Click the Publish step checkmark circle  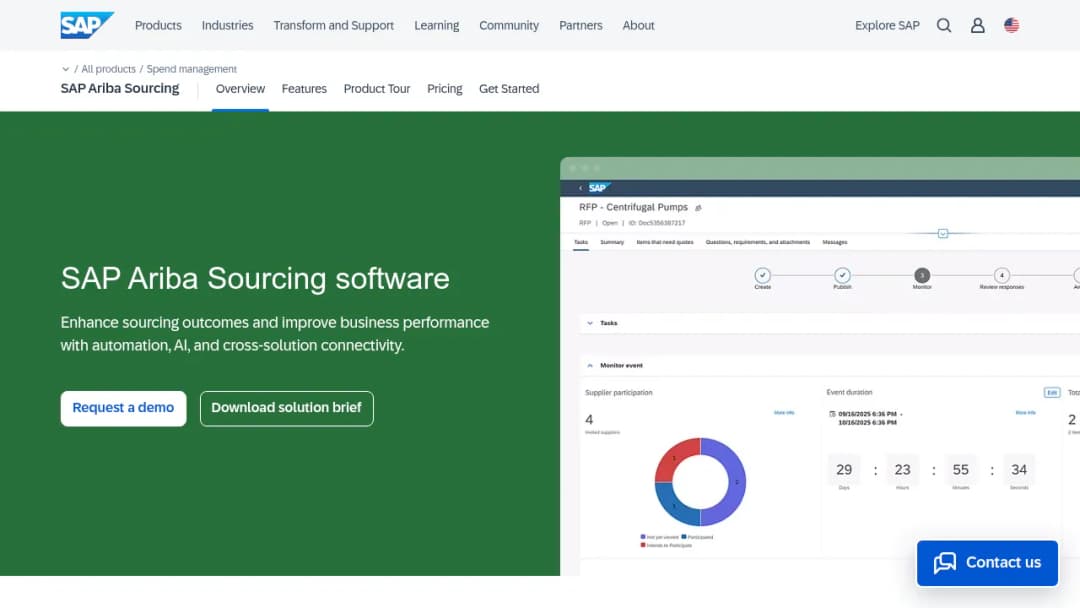842,275
